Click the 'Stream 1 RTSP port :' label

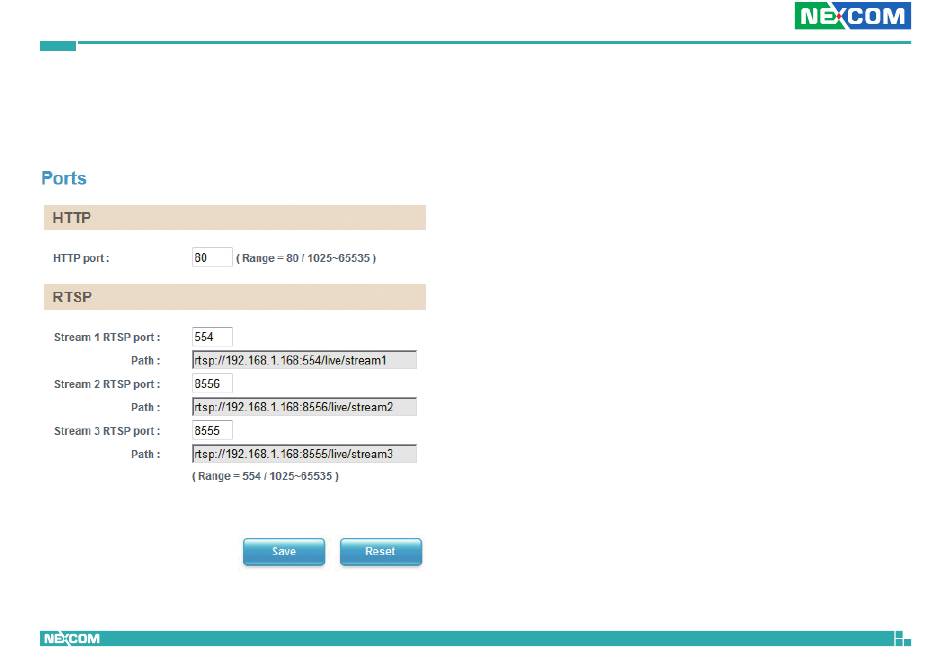107,337
